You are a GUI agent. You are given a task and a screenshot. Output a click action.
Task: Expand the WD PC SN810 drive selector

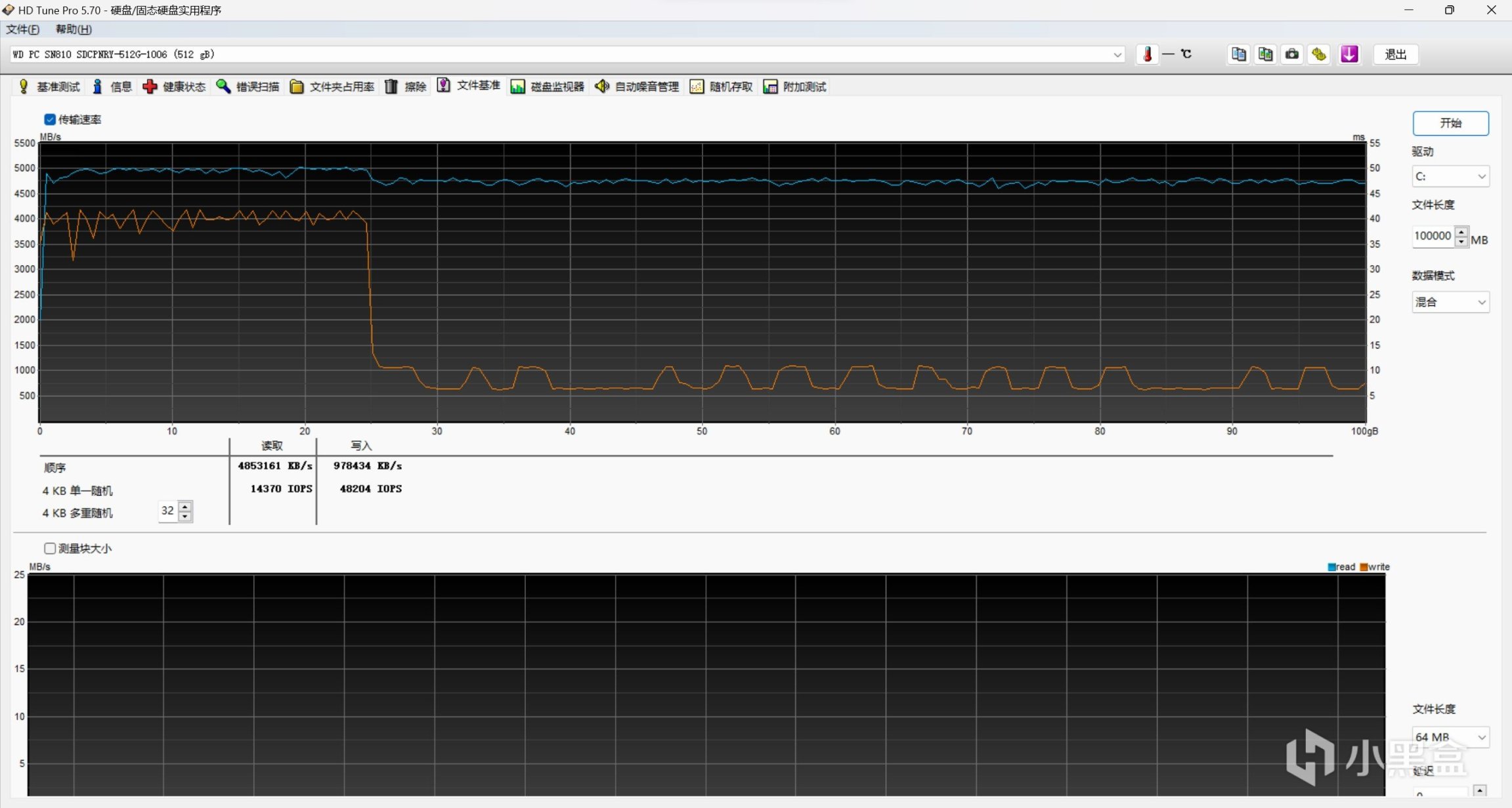tap(1117, 54)
